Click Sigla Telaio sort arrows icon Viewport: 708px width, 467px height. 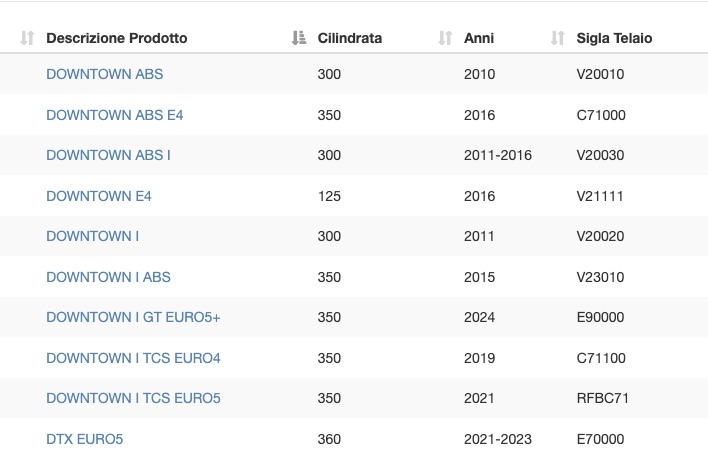click(558, 38)
